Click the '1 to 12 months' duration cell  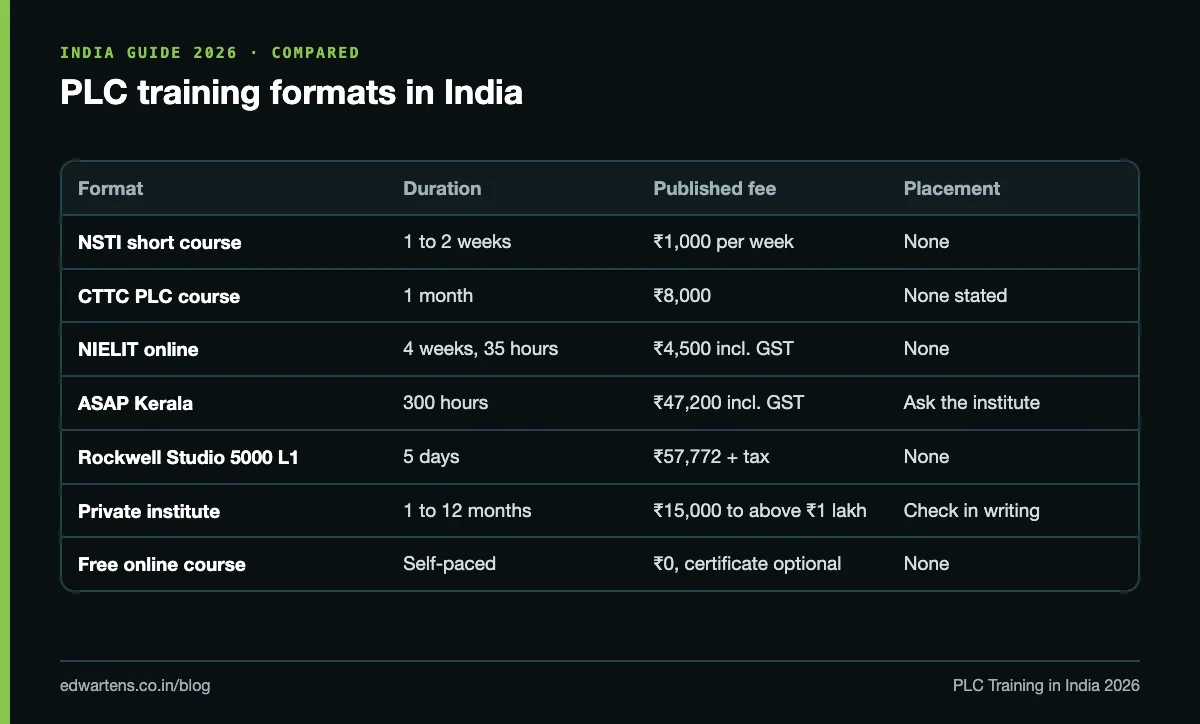467,511
